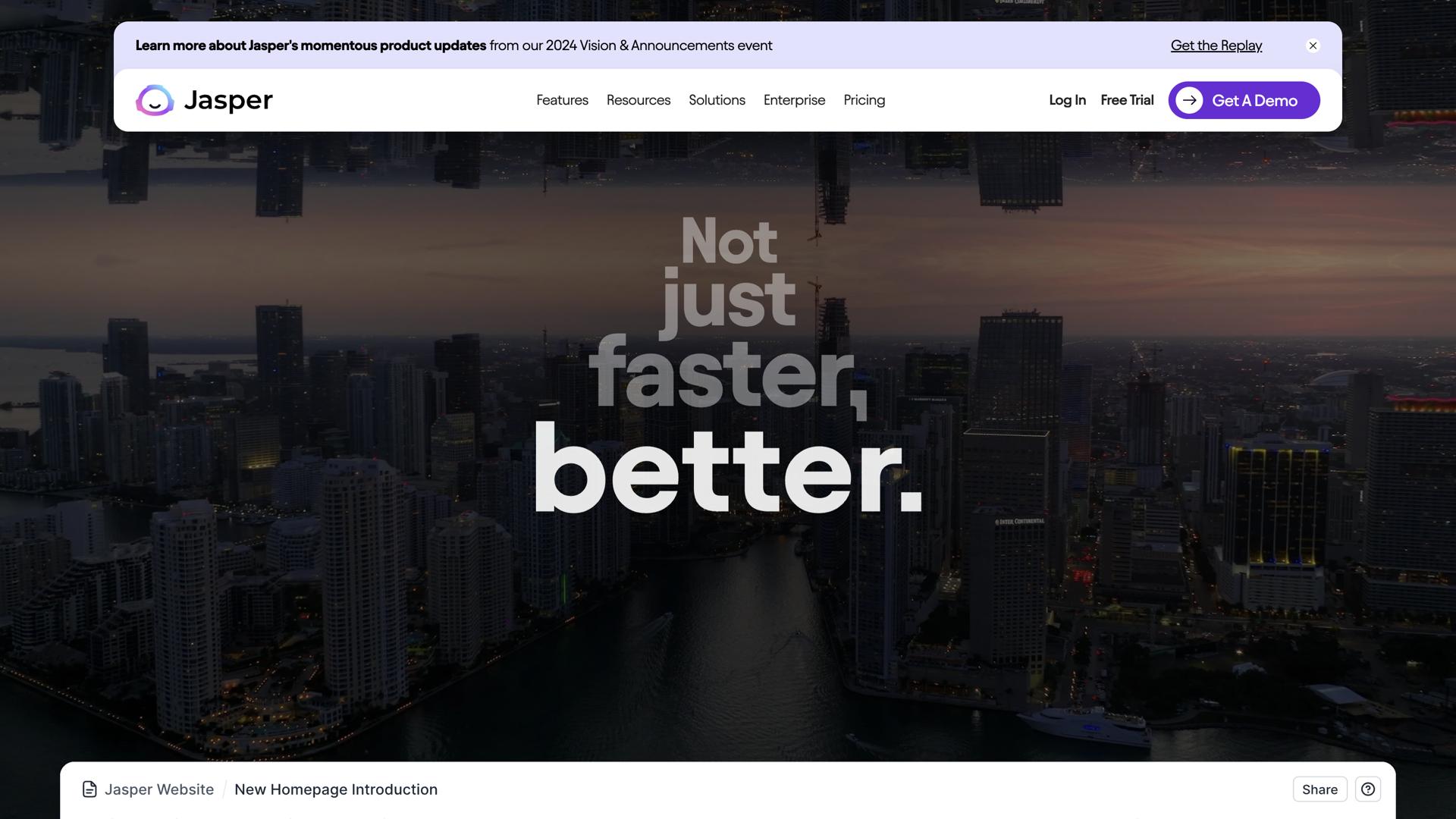Click the document icon beside Jasper Website
The height and width of the screenshot is (819, 1456).
click(x=89, y=789)
